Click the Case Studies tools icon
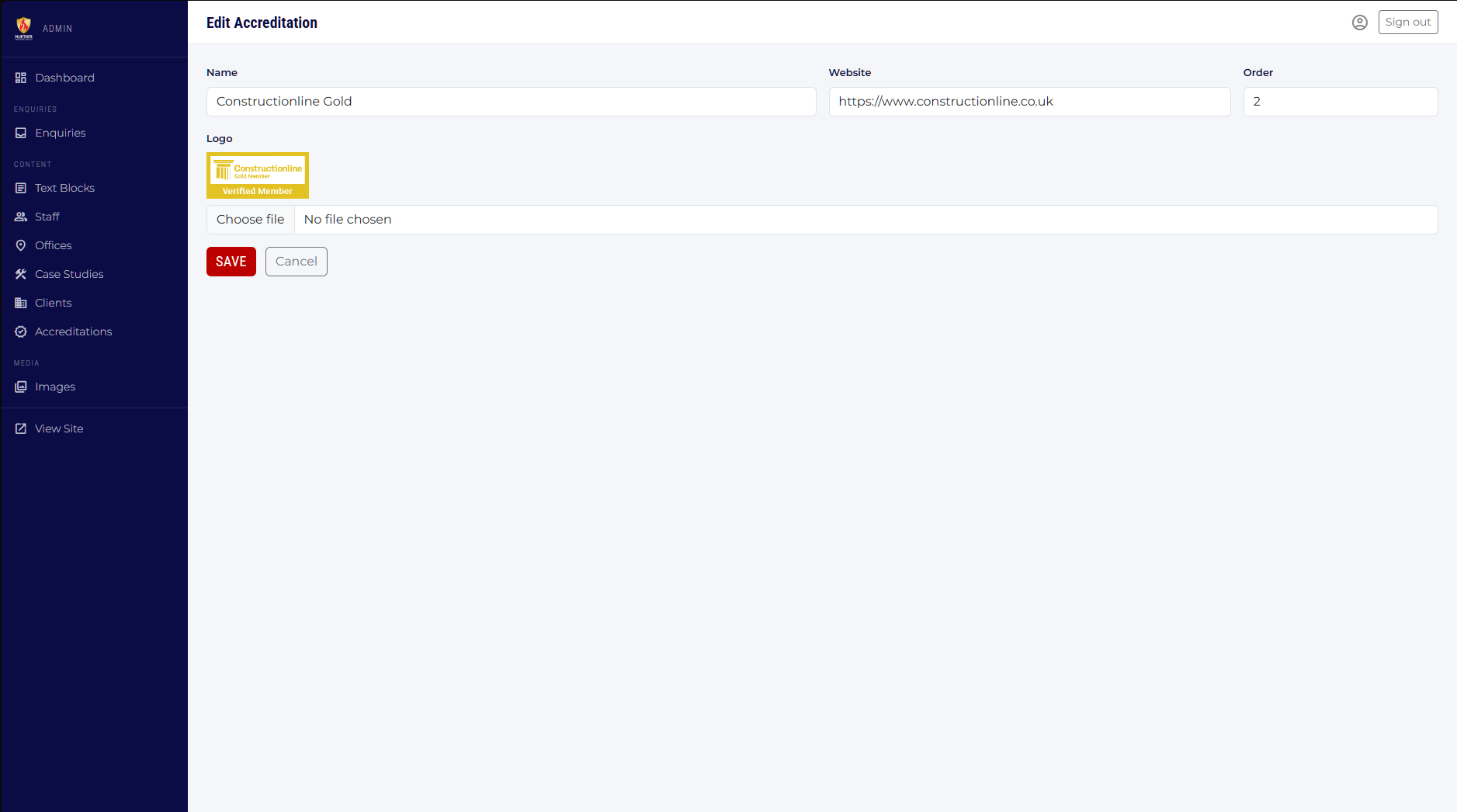The image size is (1457, 812). point(21,274)
